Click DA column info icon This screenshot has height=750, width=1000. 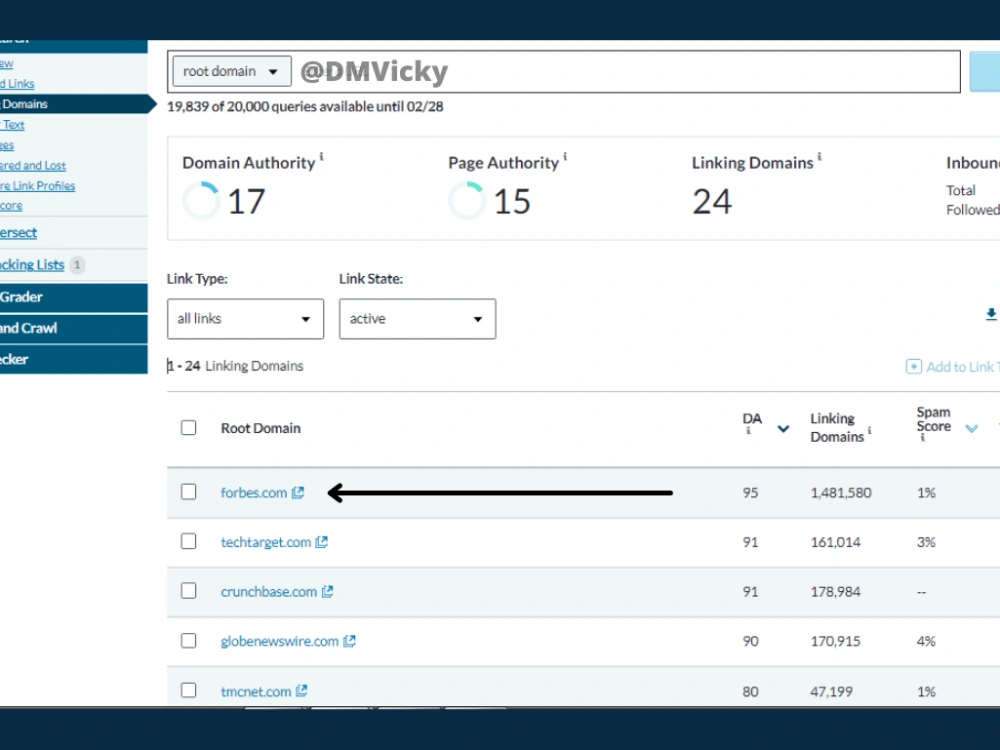749,431
